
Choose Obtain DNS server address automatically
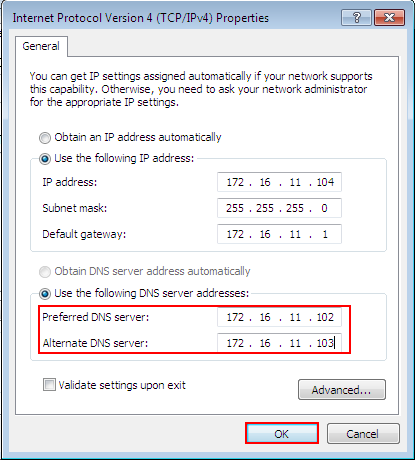click(144, 271)
